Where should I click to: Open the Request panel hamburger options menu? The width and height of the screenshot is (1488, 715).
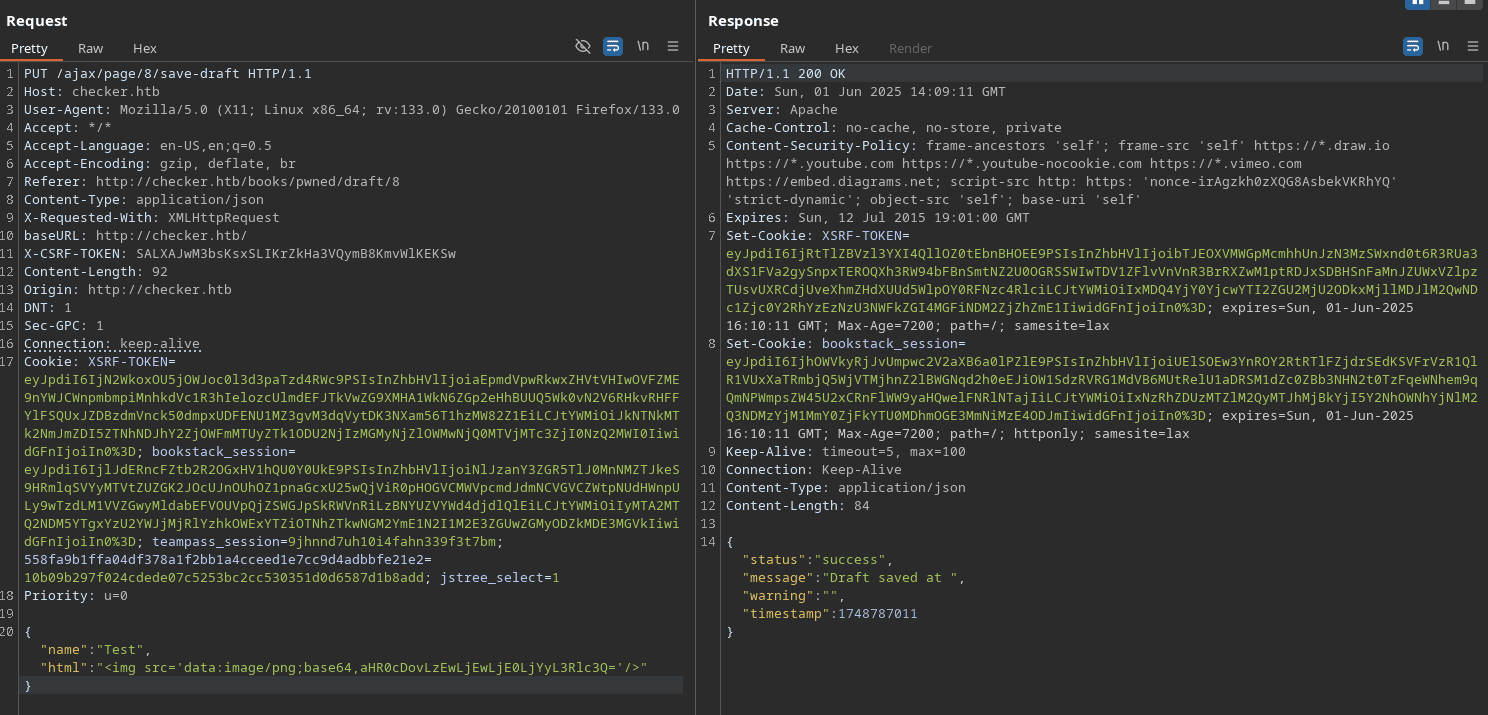pos(673,46)
